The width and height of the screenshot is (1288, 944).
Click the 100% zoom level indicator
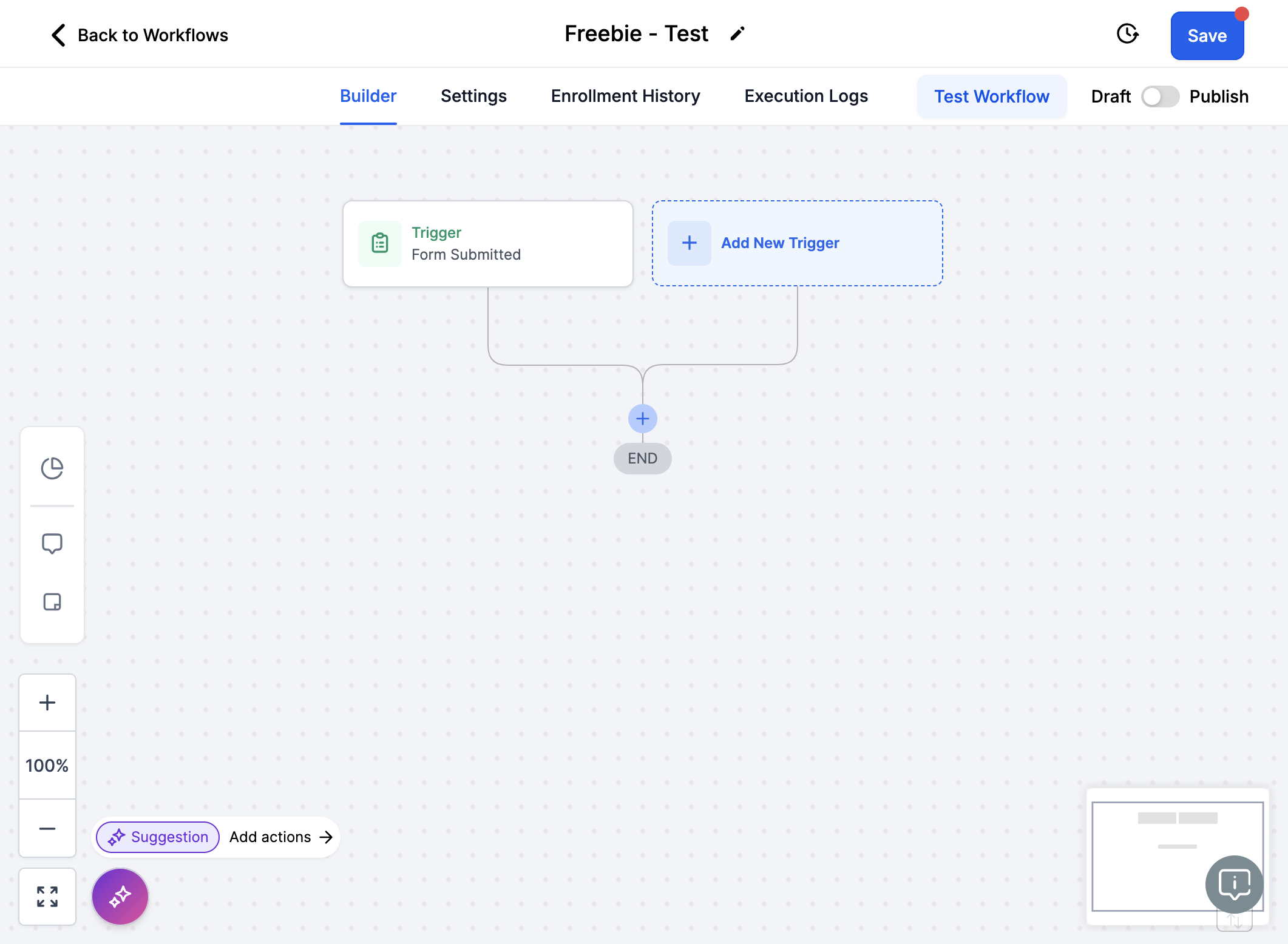(47, 766)
